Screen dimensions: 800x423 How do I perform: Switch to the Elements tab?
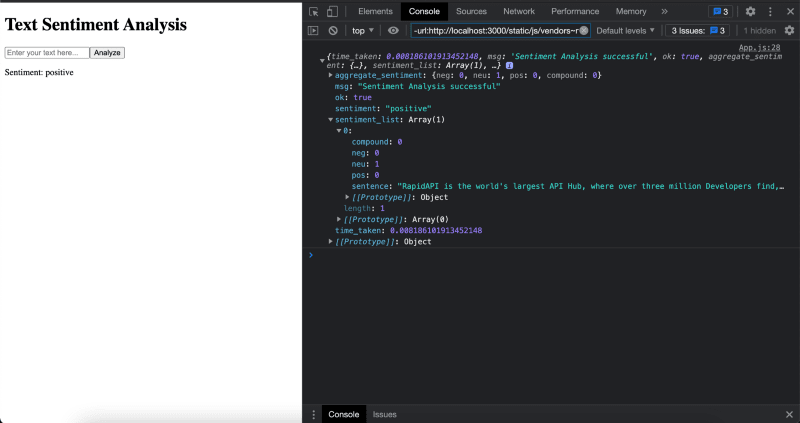click(376, 11)
